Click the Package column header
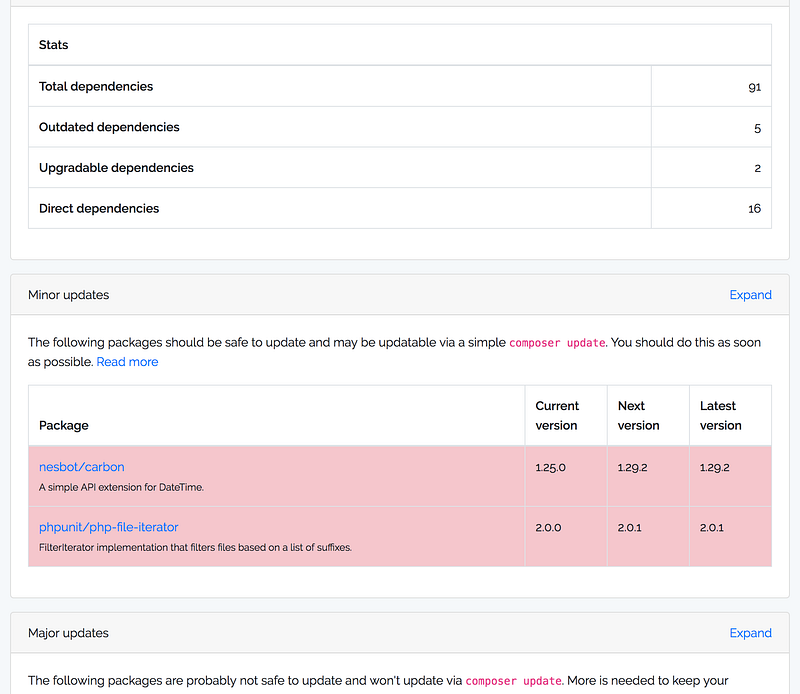Screen dimensions: 800x694 [x=64, y=425]
